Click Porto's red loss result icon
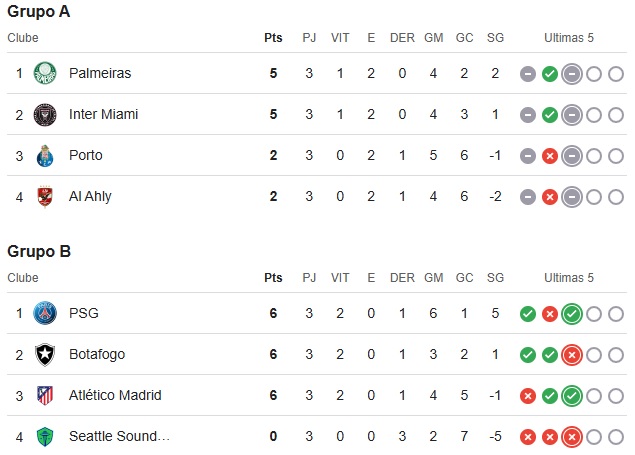Image resolution: width=635 pixels, height=455 pixels. [x=549, y=156]
